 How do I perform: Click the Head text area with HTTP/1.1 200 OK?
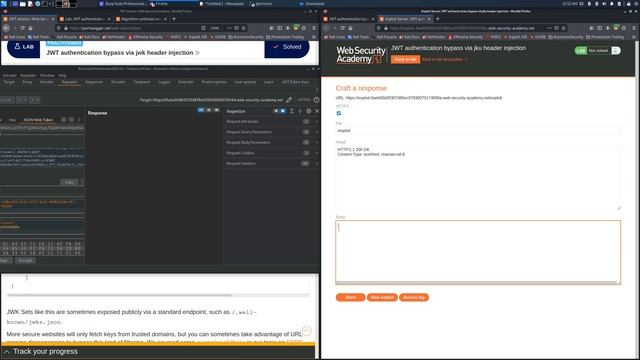(478, 178)
